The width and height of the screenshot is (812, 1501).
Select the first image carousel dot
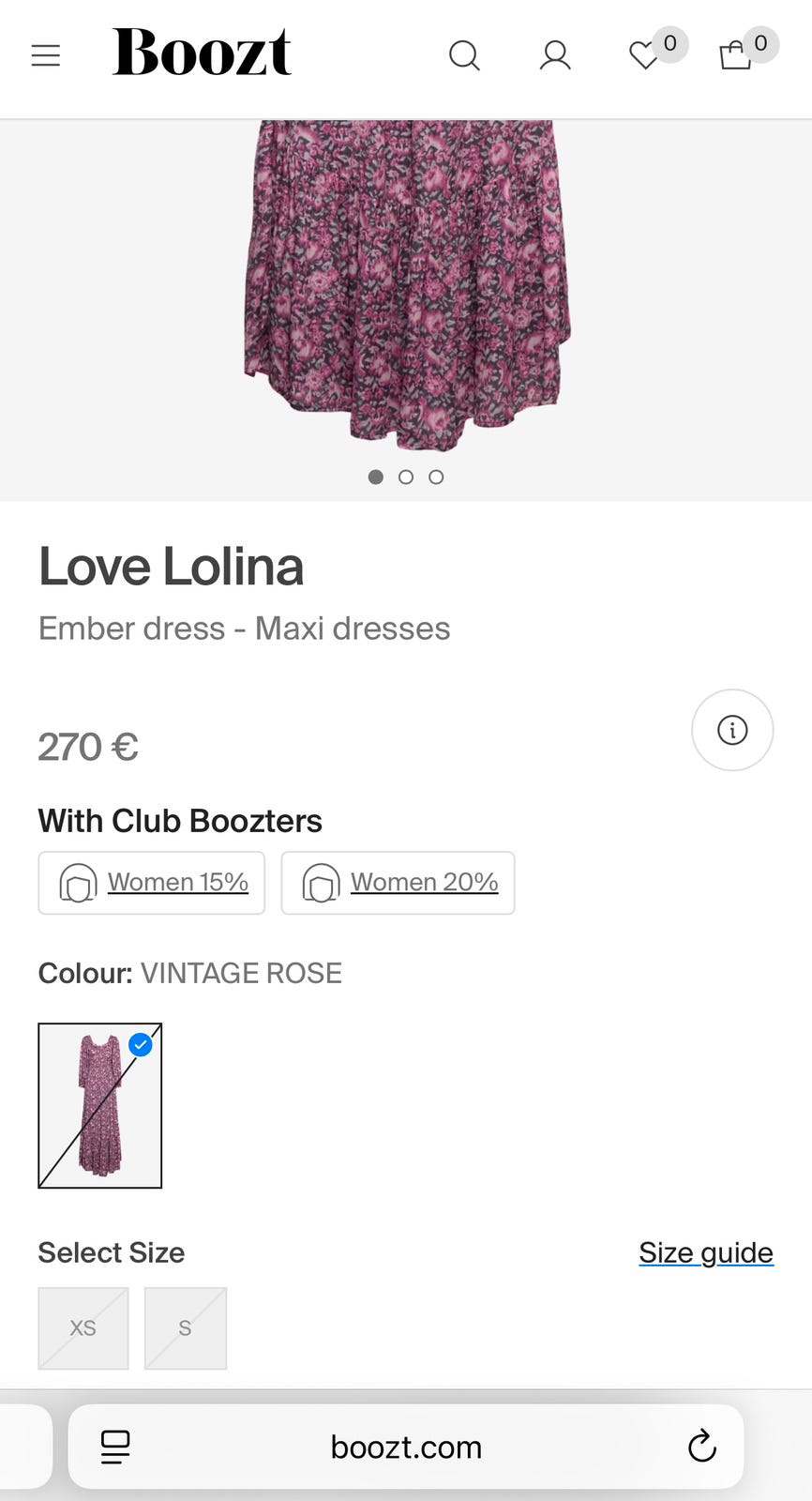click(376, 477)
